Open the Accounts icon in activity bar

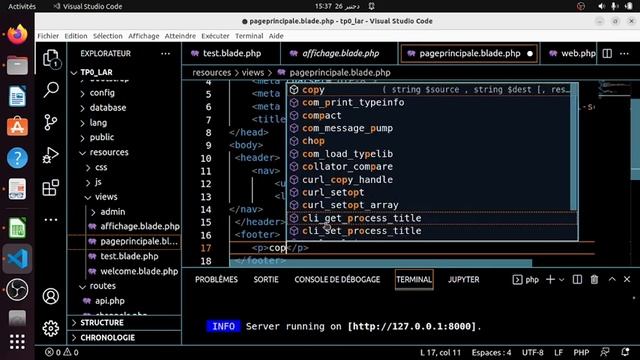tap(51, 296)
